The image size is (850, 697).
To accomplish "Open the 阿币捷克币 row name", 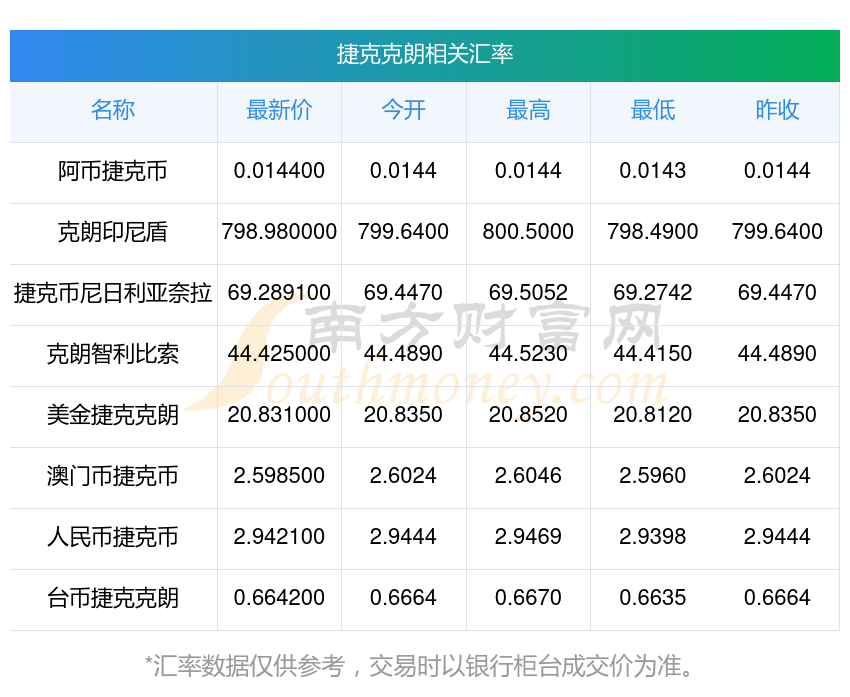I will tap(113, 172).
